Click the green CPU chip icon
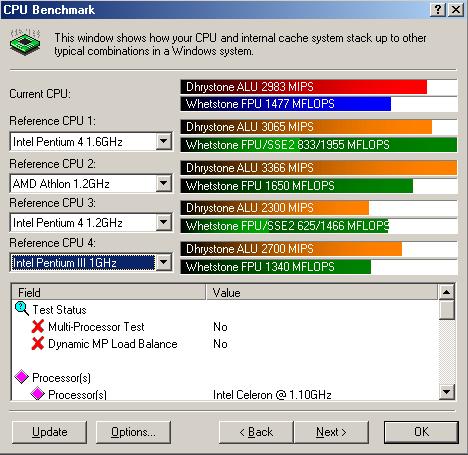 click(x=25, y=42)
